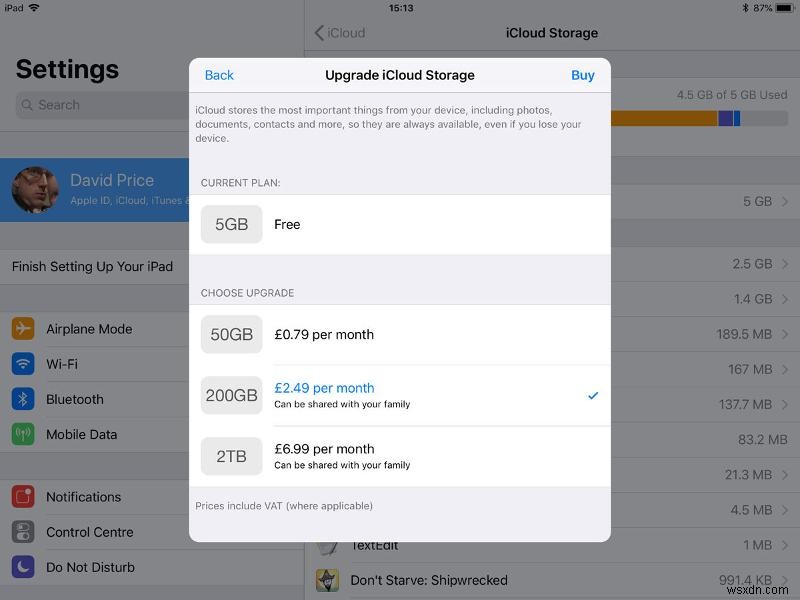
Task: Tap the checkmark on the 200GB plan
Action: click(590, 395)
